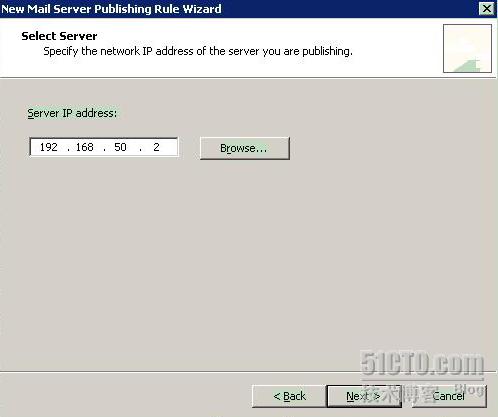Click the dot after the 50 octet

pos(140,149)
